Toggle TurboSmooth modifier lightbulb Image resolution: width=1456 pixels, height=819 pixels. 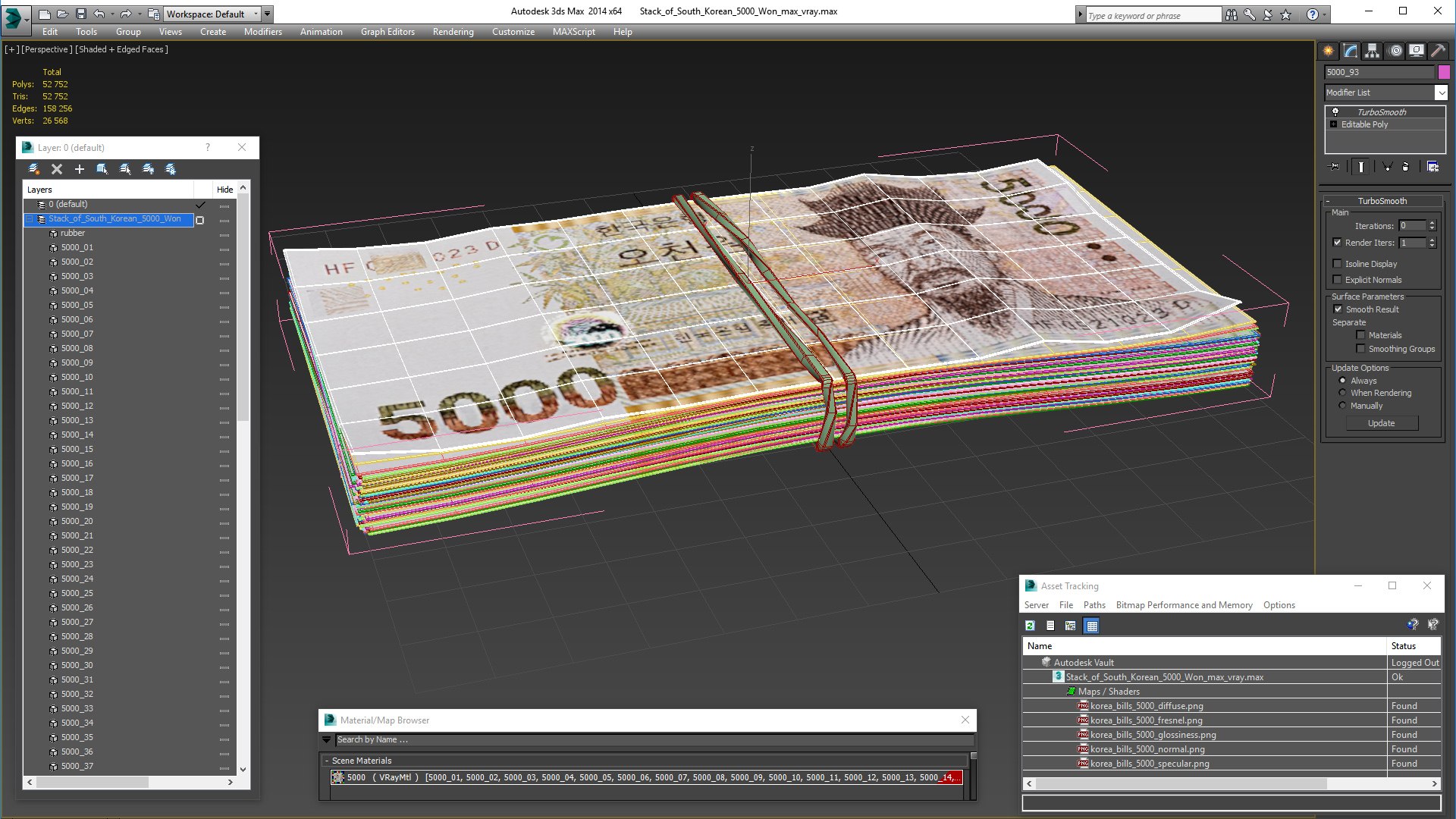pos(1335,112)
